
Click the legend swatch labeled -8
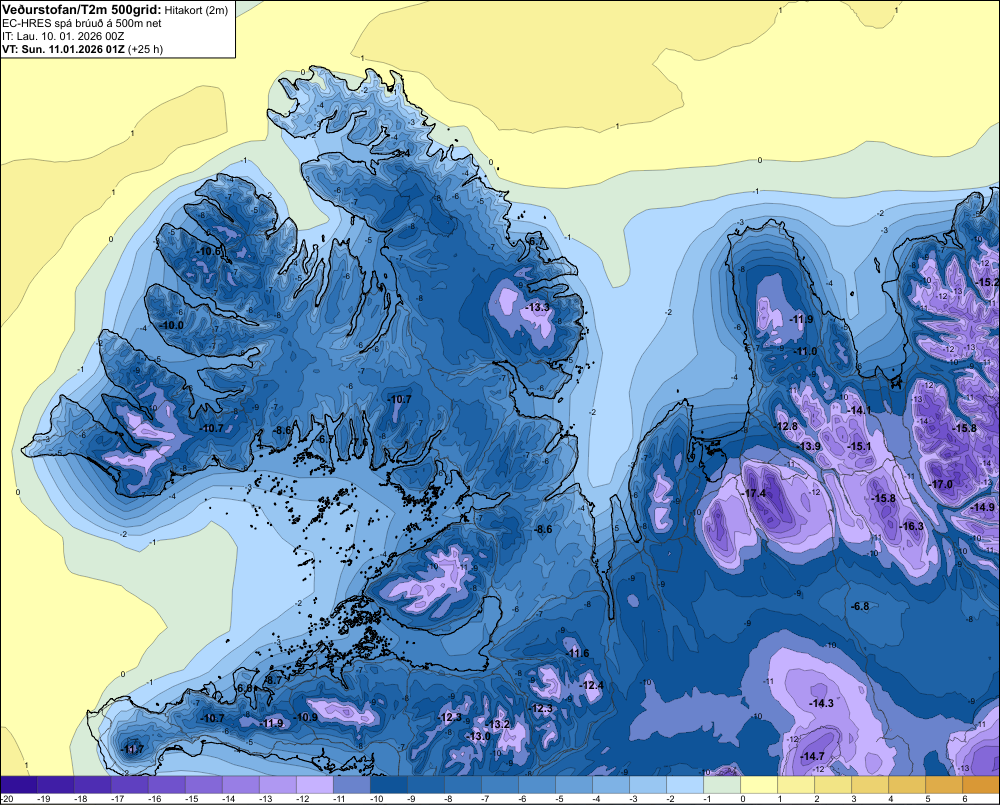click(x=463, y=785)
